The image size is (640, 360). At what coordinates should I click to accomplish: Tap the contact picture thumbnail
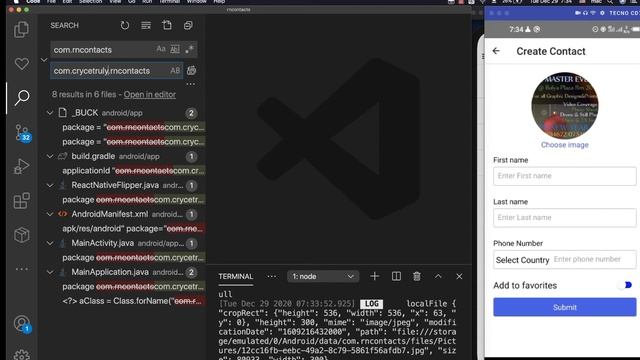coord(565,106)
